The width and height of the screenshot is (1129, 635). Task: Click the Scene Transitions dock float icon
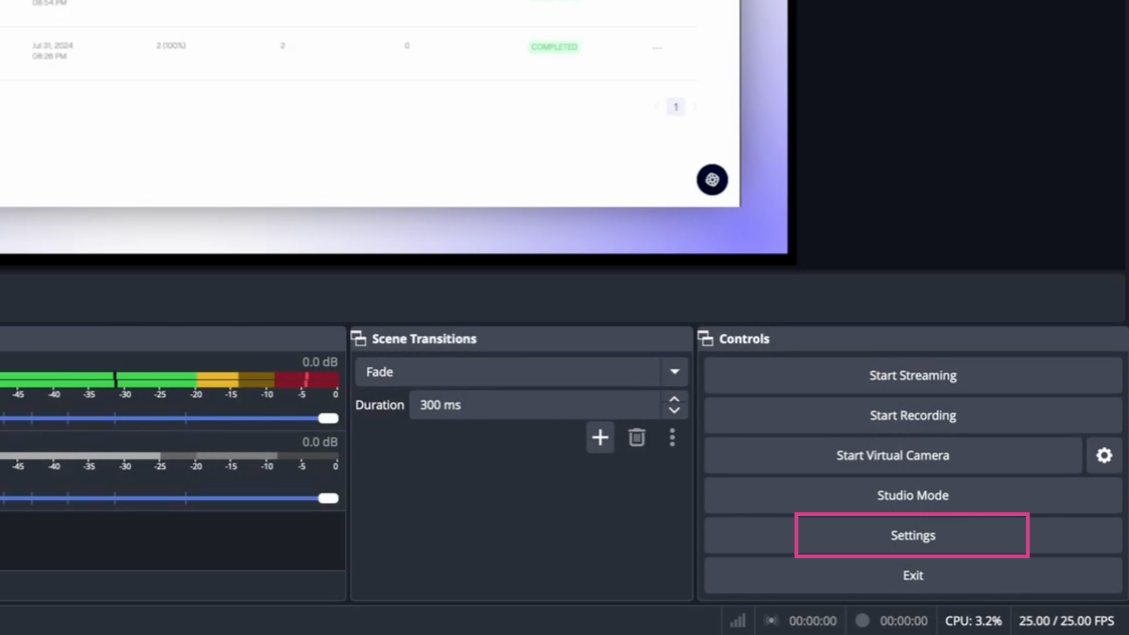pyautogui.click(x=359, y=339)
